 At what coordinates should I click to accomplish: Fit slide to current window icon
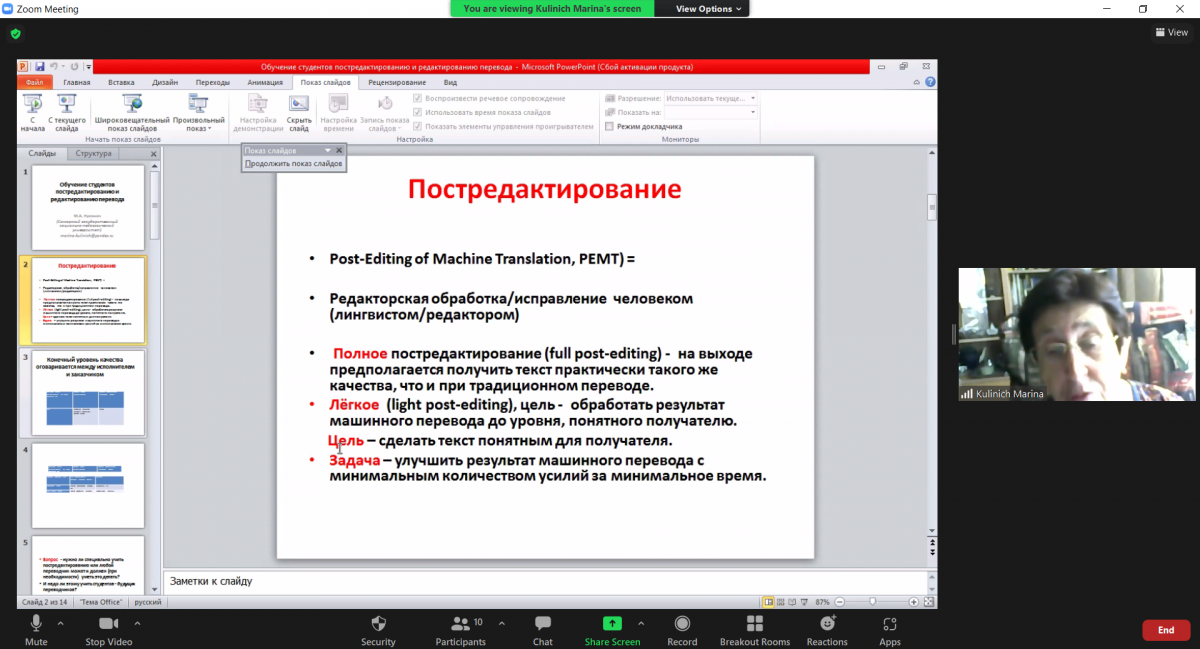click(x=928, y=602)
